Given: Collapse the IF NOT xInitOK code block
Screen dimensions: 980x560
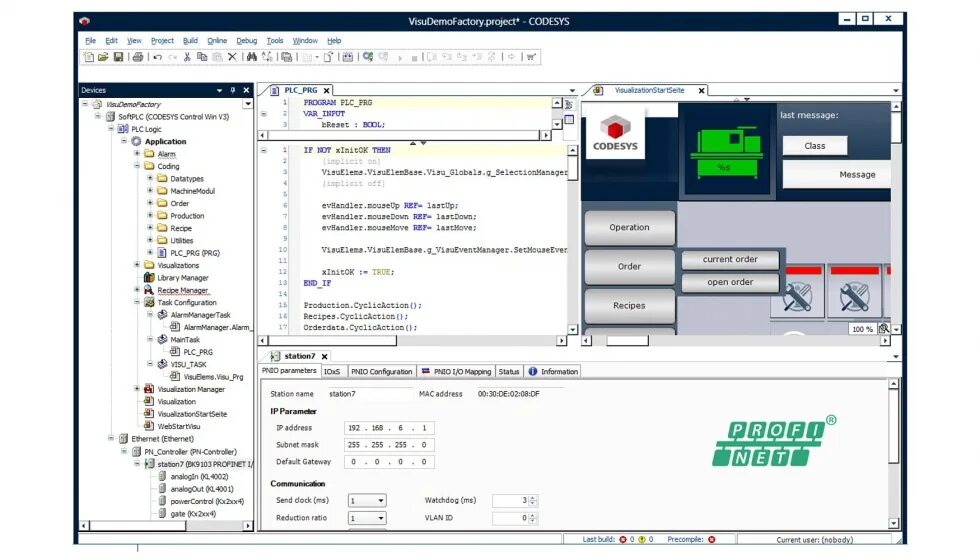Looking at the screenshot, I should (x=264, y=151).
